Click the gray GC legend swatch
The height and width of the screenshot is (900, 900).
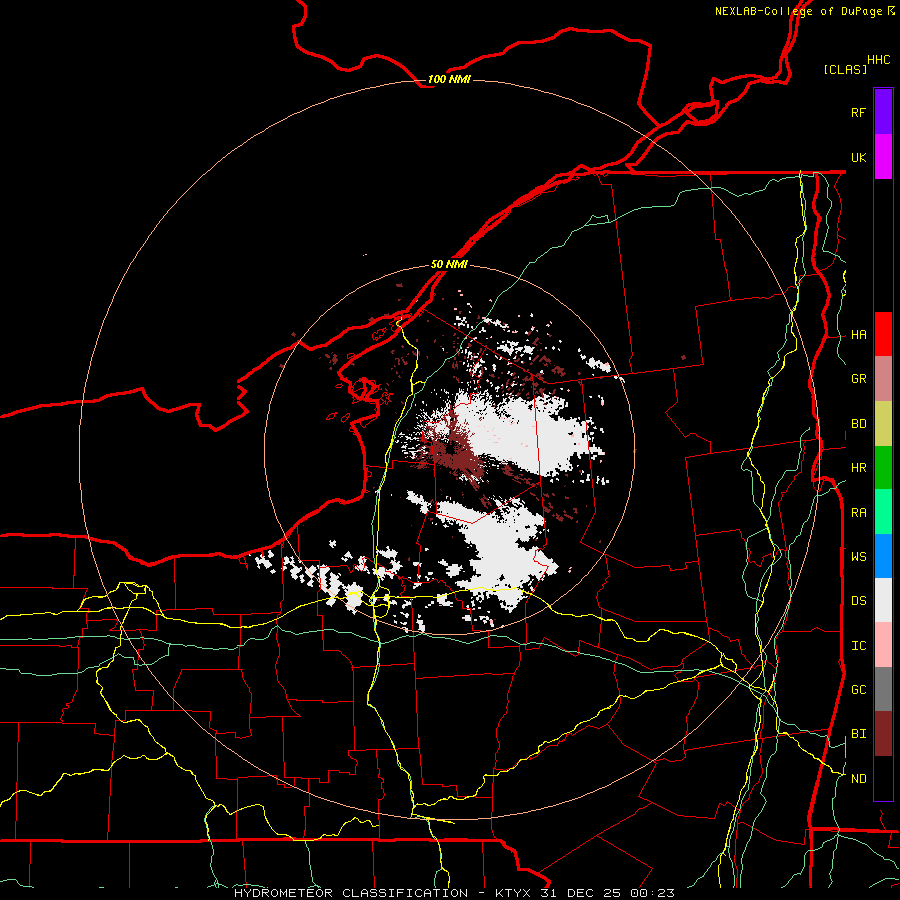883,689
